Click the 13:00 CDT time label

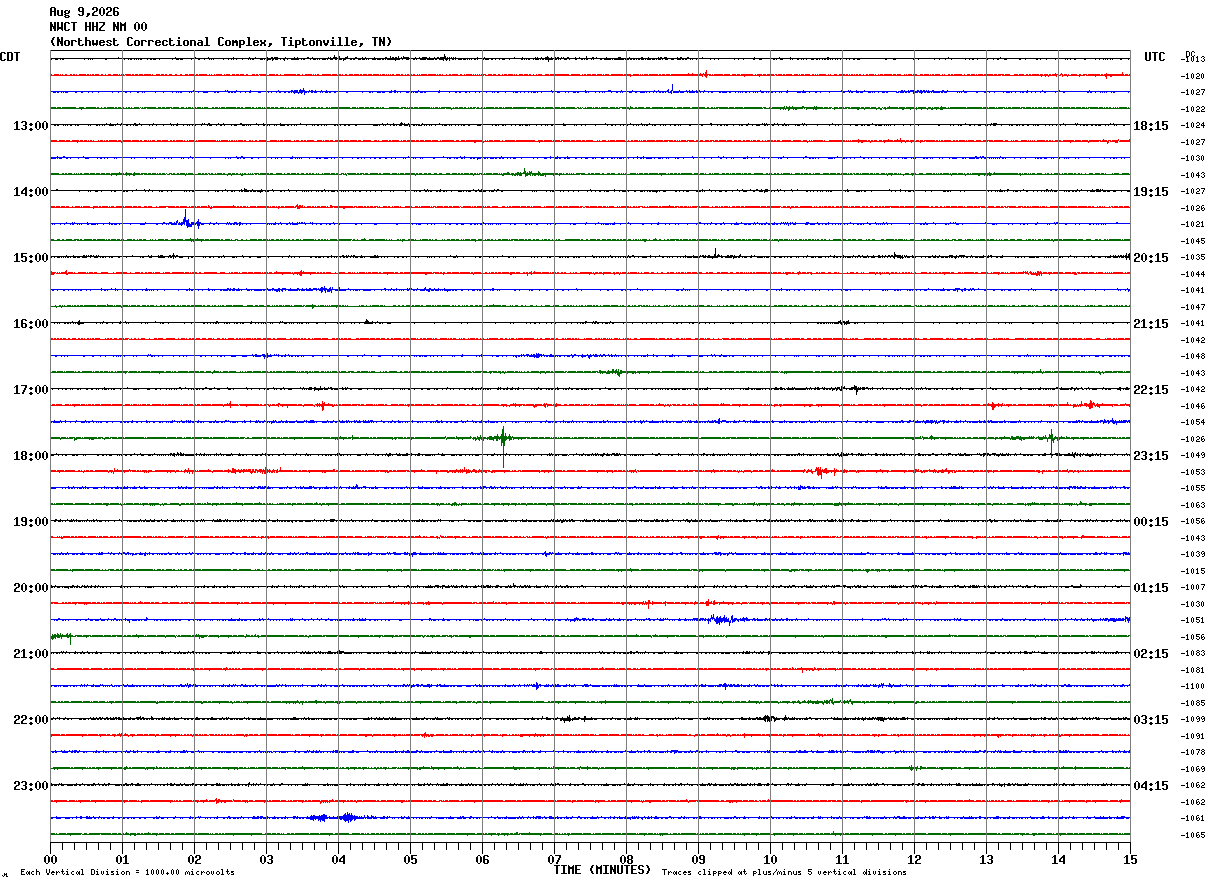click(x=30, y=126)
